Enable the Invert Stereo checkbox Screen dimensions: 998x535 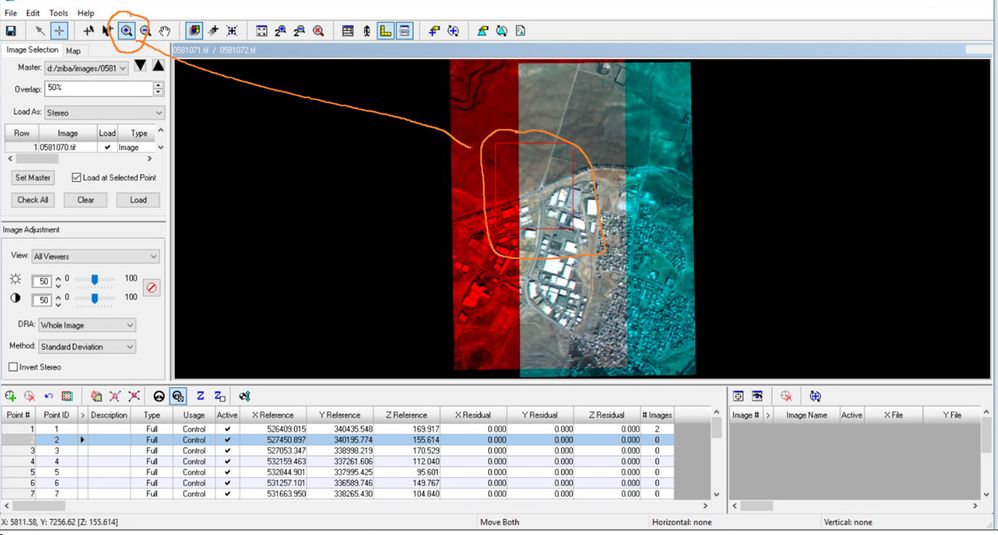click(13, 367)
